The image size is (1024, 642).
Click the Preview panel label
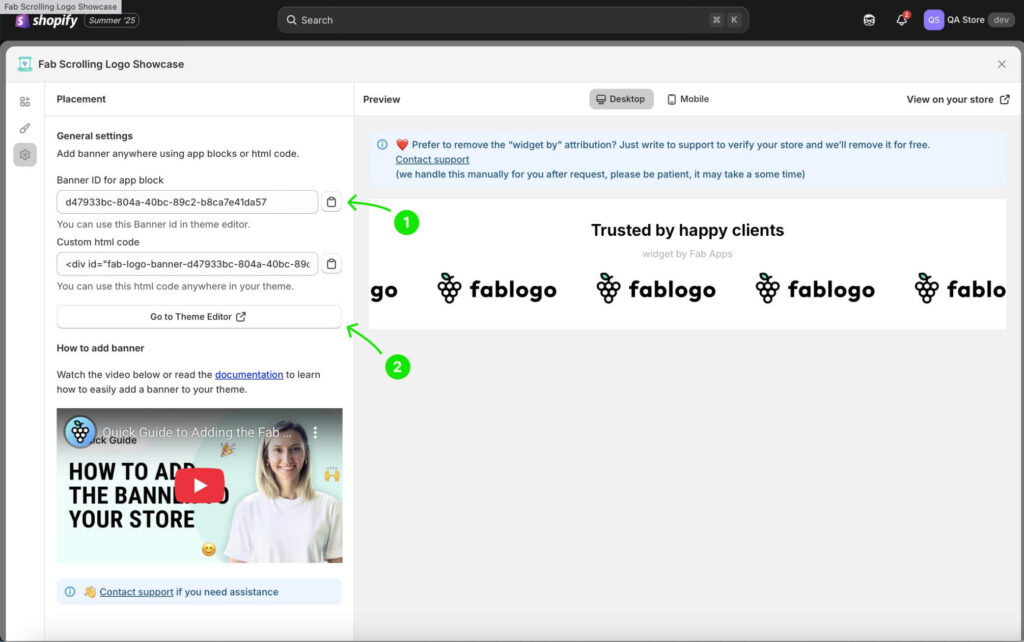tap(381, 99)
